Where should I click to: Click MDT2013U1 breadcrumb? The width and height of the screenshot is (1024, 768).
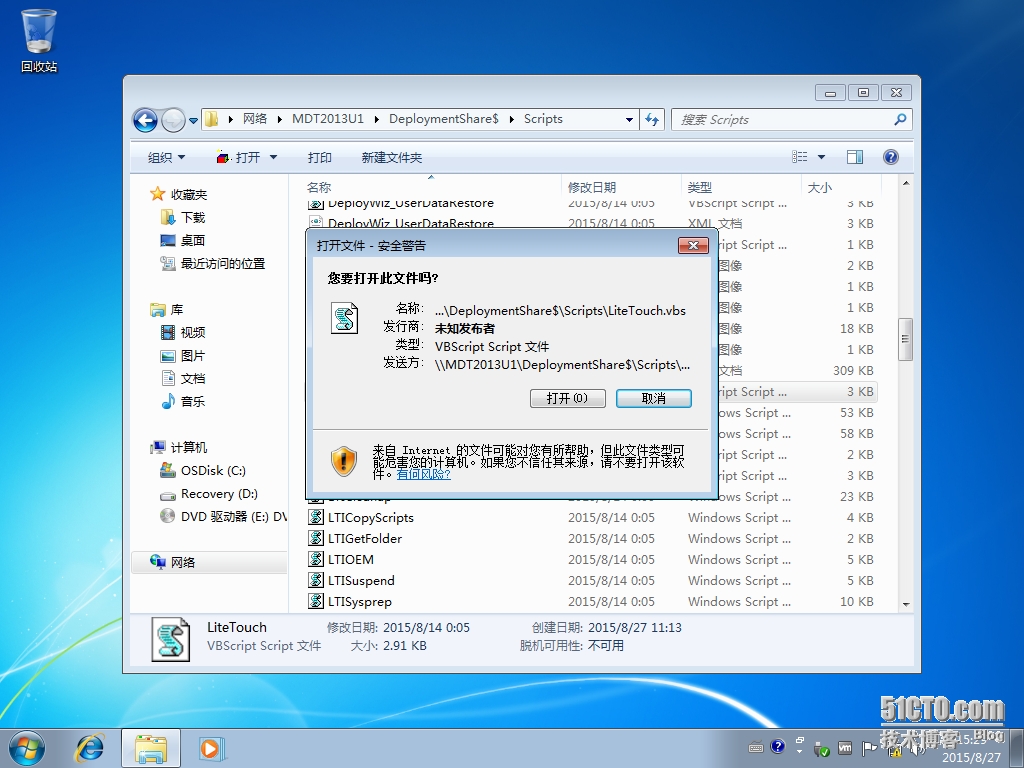tap(327, 119)
